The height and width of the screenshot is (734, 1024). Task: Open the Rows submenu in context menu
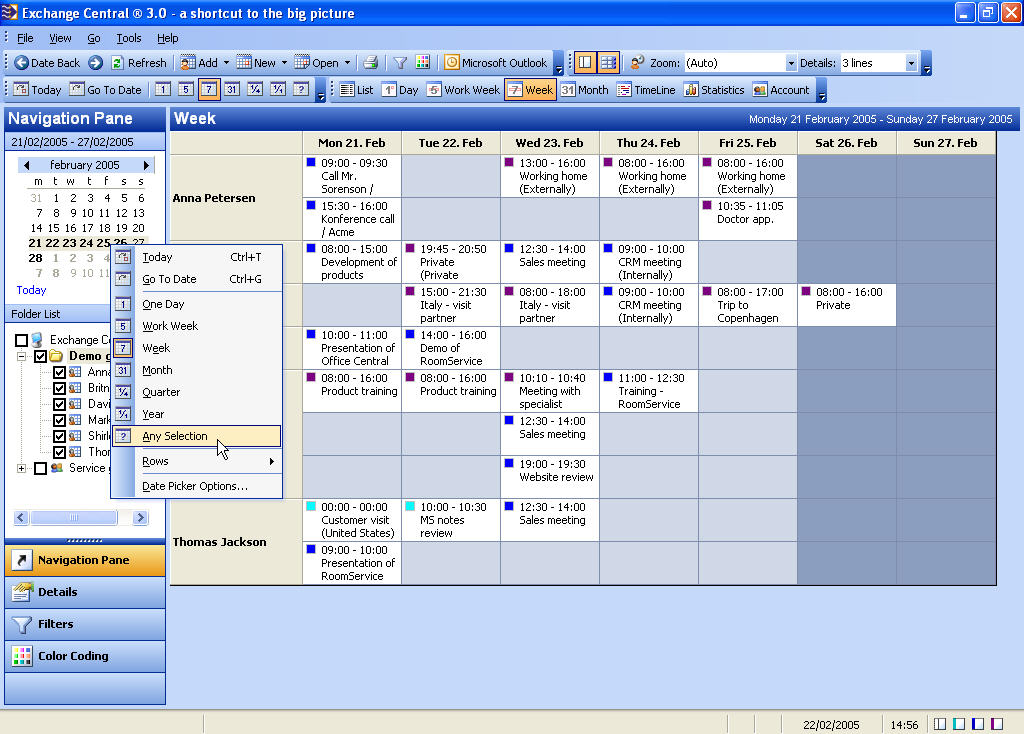tap(197, 461)
